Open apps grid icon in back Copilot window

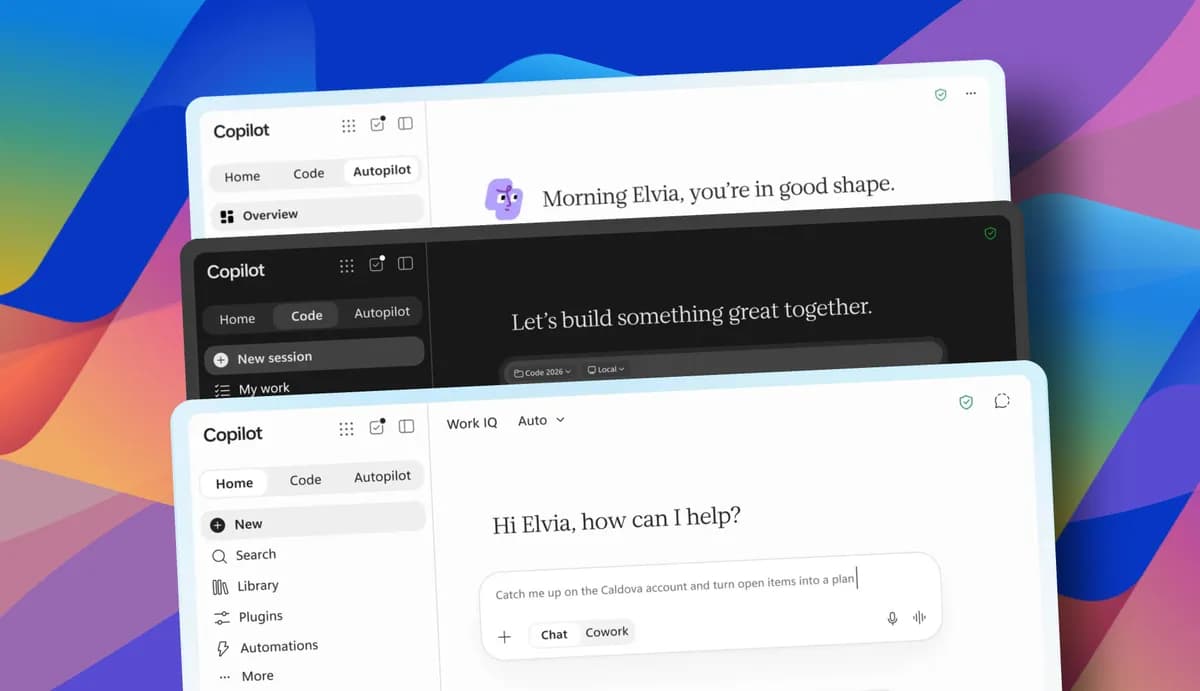(348, 126)
